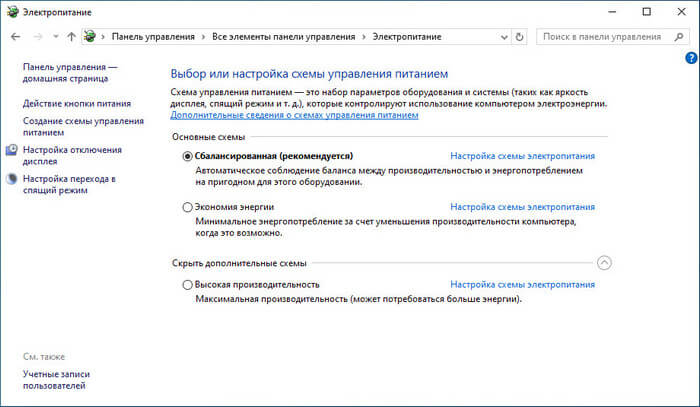Select Сбалансированная (рекомендуется) power plan
This screenshot has width=700, height=407.
[x=188, y=156]
